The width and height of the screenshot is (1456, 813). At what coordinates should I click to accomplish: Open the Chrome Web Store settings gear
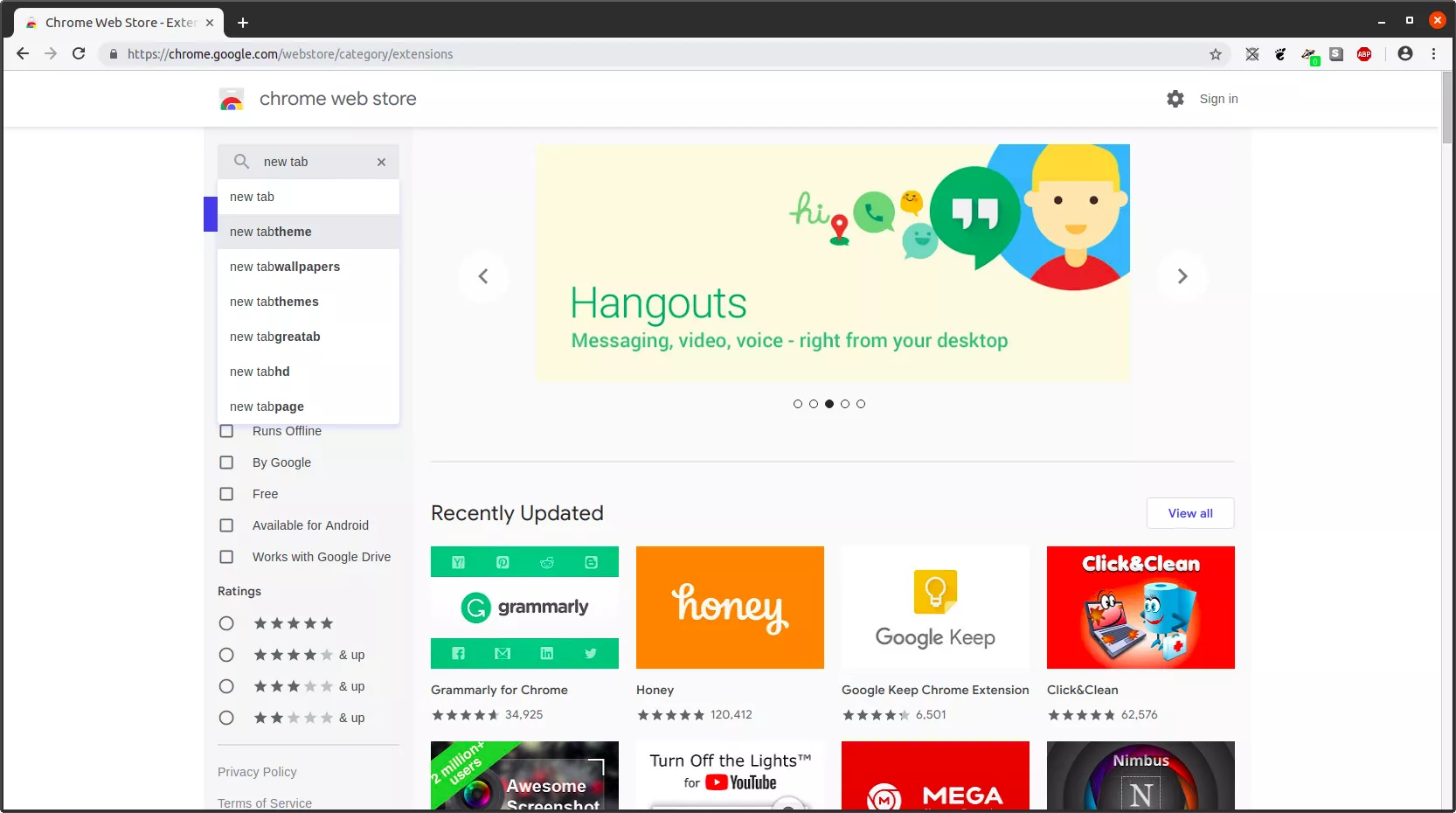click(1175, 99)
